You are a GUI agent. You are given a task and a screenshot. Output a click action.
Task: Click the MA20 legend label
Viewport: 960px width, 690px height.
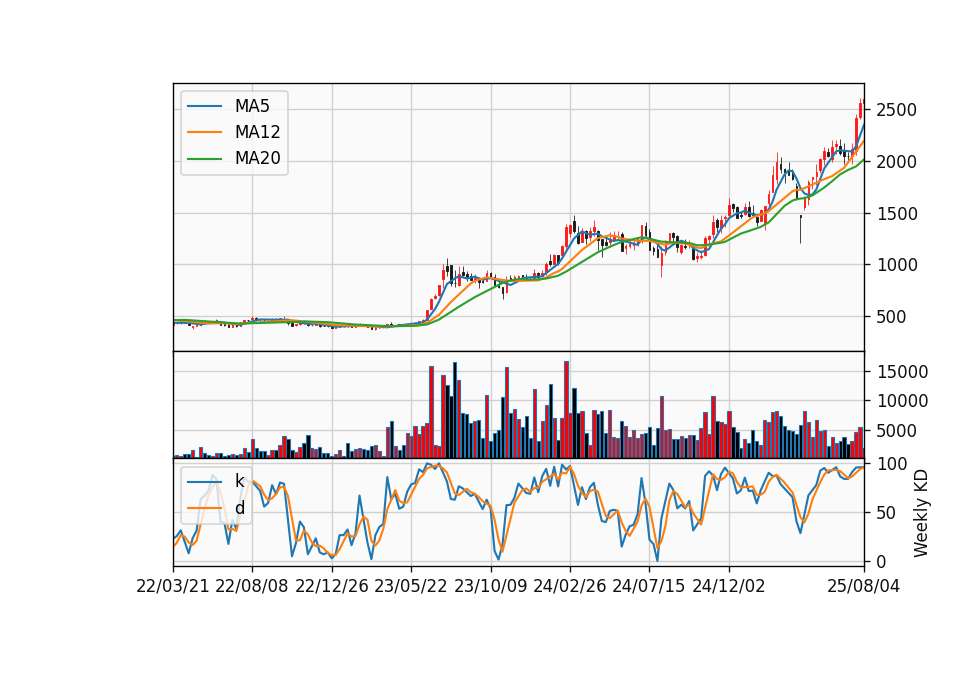(x=257, y=159)
